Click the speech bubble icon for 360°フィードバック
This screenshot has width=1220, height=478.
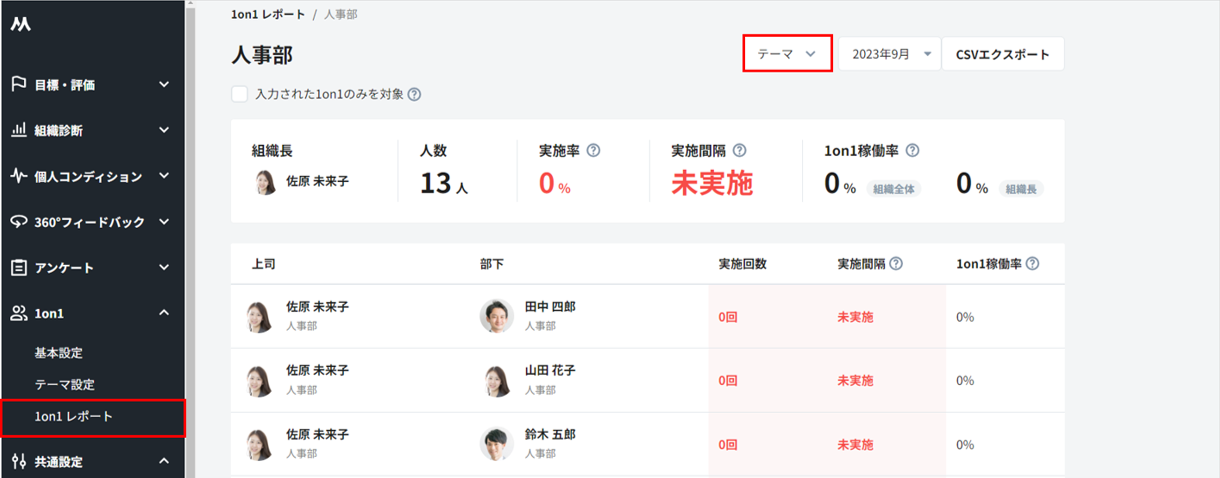[x=18, y=222]
